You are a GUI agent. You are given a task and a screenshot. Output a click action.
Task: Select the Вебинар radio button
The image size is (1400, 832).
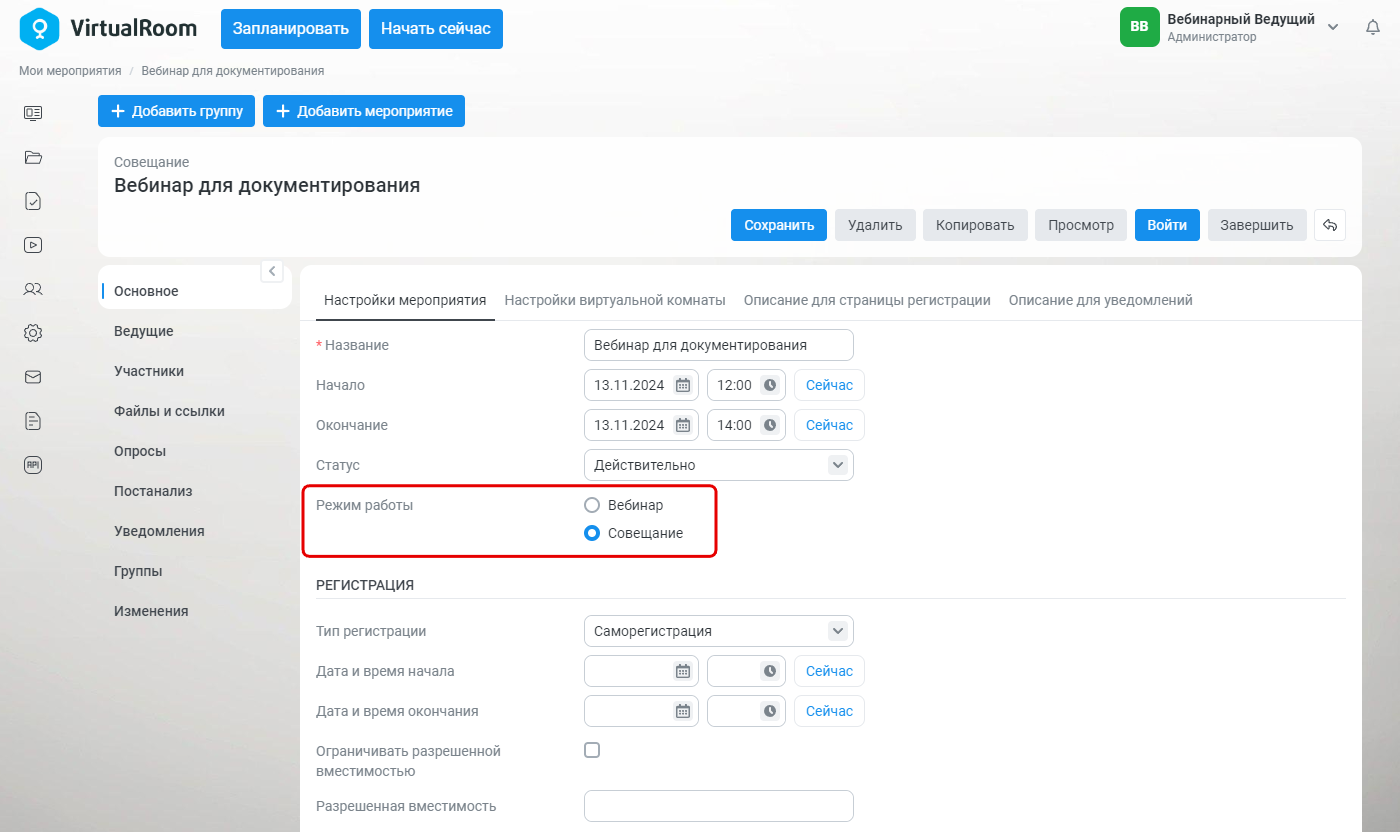[592, 505]
